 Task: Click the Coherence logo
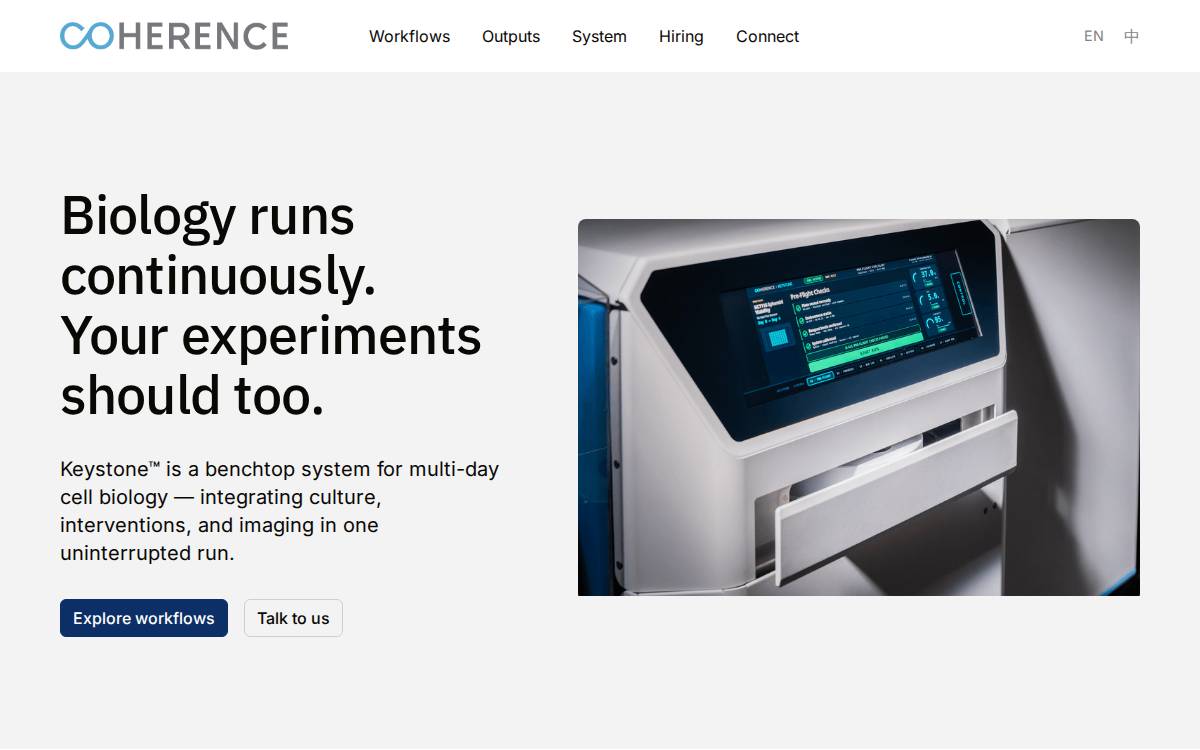pyautogui.click(x=174, y=36)
